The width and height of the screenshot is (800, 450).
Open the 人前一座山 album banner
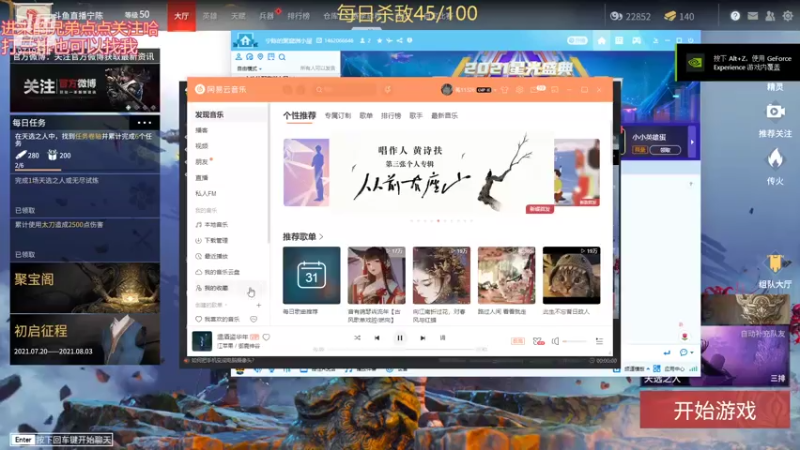click(442, 172)
